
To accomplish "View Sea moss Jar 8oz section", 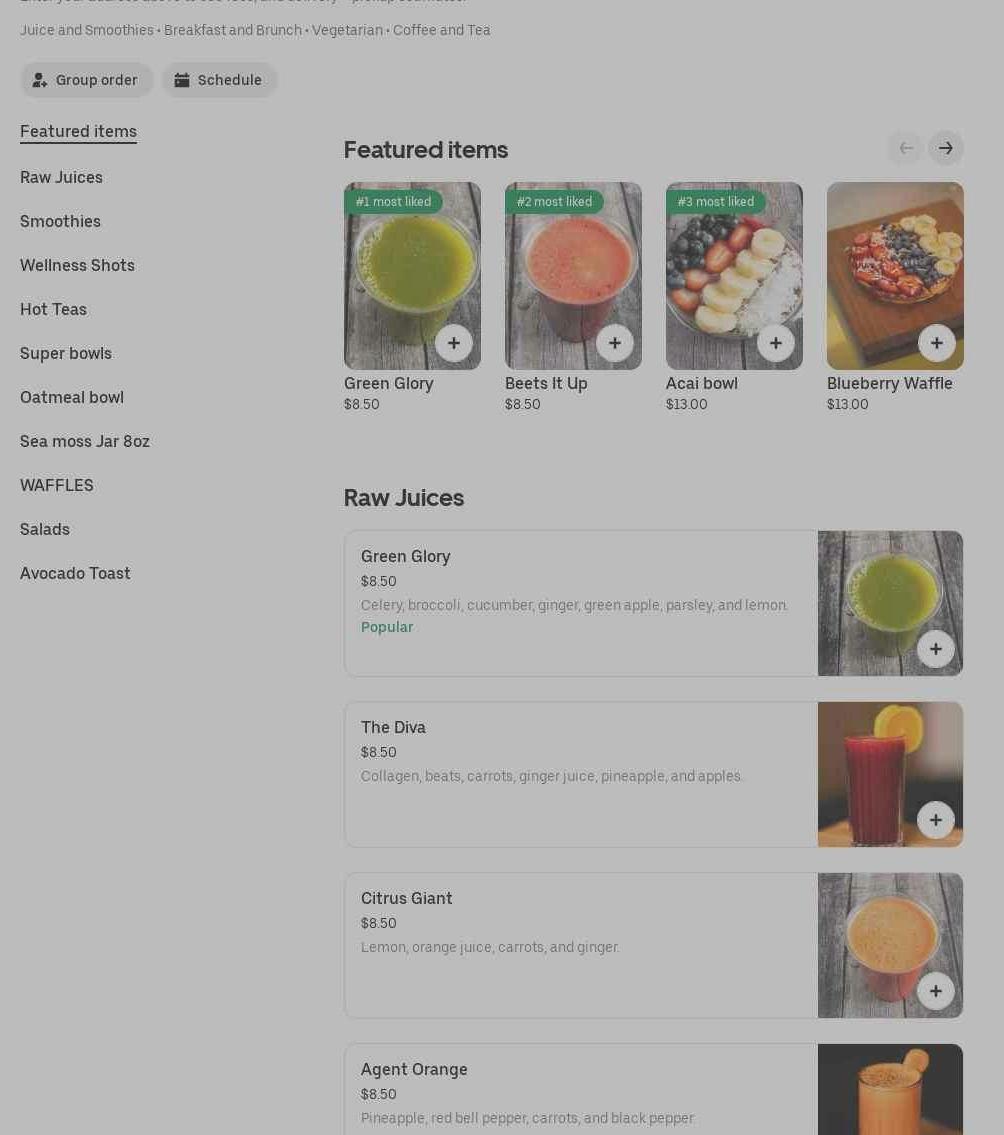I will (x=85, y=442).
